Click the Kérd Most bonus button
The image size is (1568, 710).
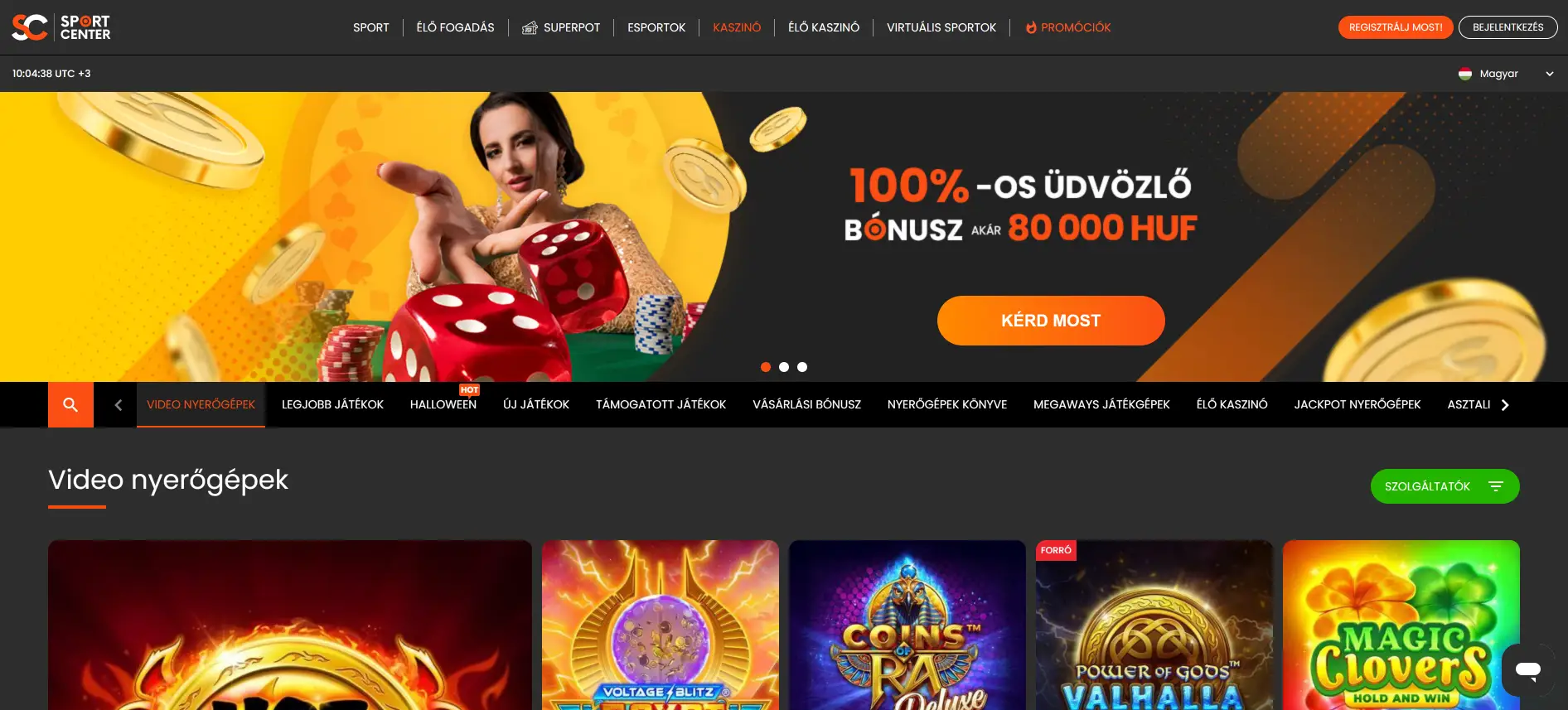1051,321
